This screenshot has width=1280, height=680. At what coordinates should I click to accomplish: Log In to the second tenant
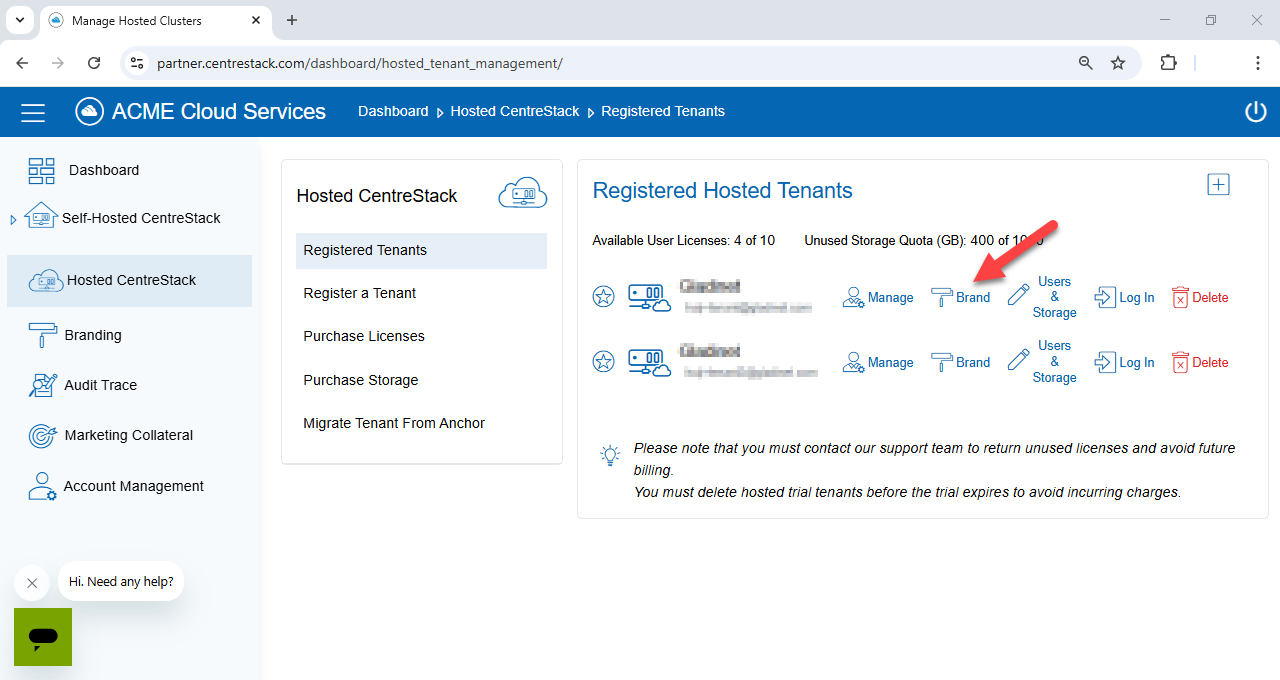click(1124, 362)
